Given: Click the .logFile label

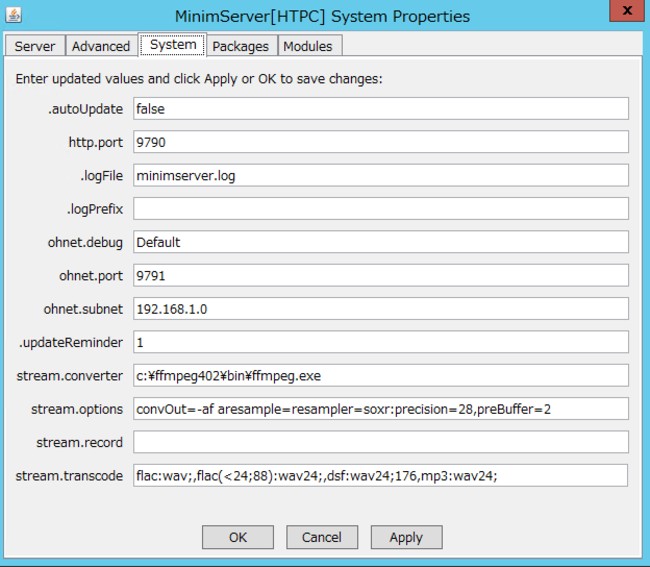Looking at the screenshot, I should [x=102, y=176].
